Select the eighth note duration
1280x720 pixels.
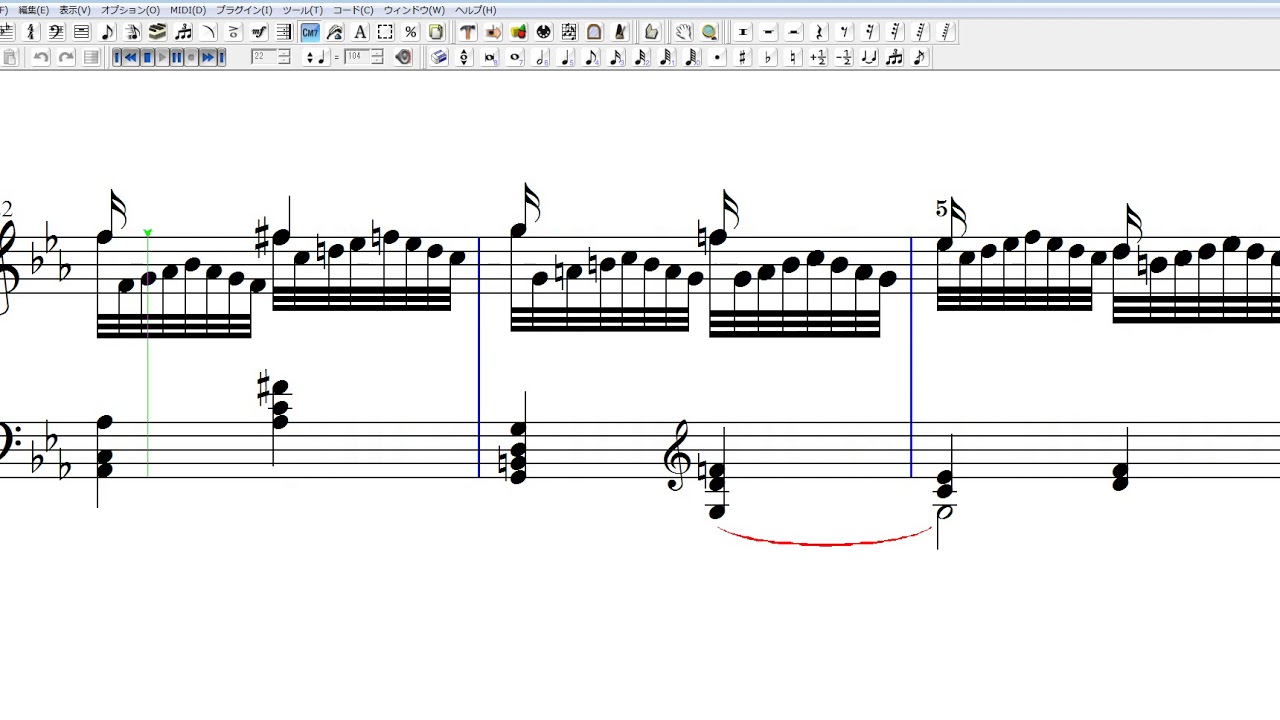(591, 57)
